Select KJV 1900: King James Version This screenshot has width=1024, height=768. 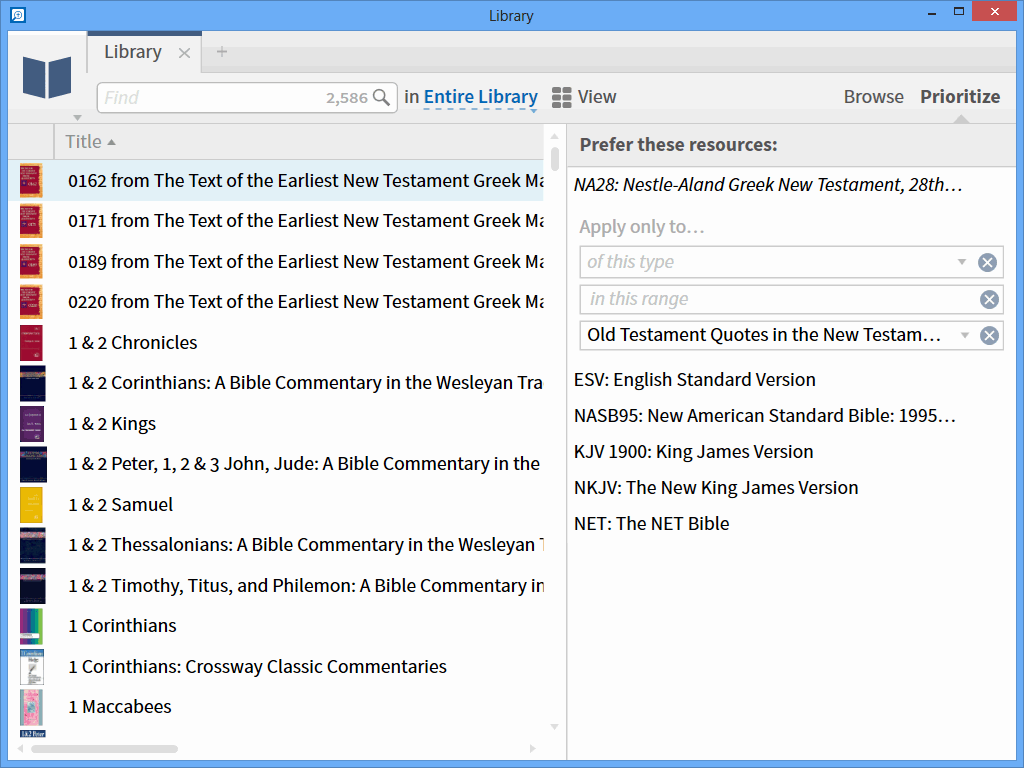point(694,452)
